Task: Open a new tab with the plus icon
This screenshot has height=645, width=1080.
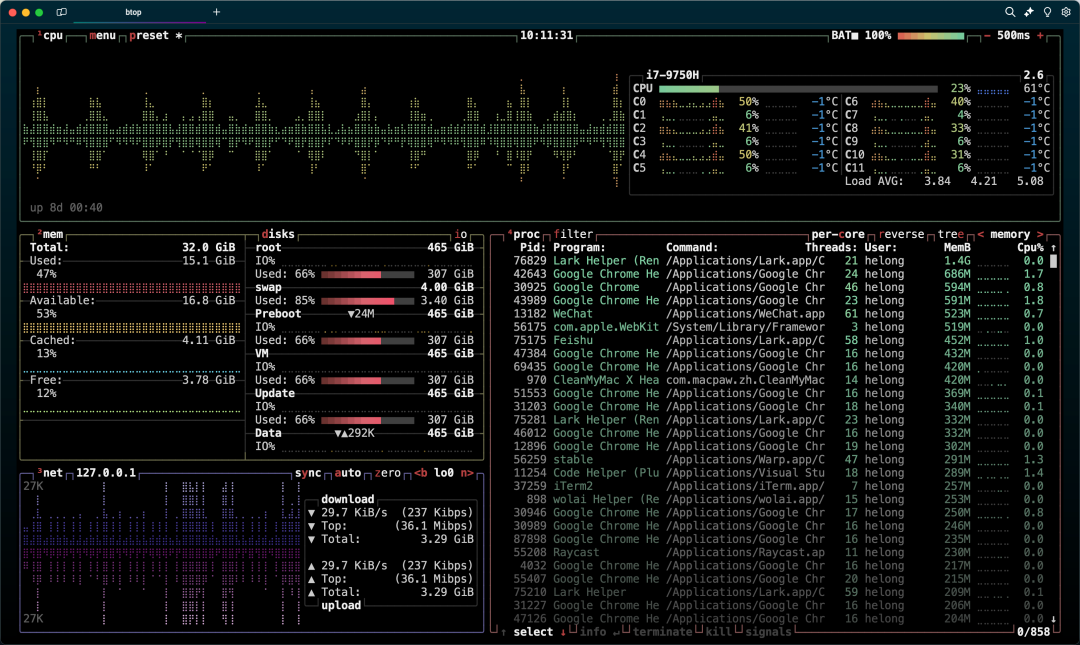Action: pos(216,12)
